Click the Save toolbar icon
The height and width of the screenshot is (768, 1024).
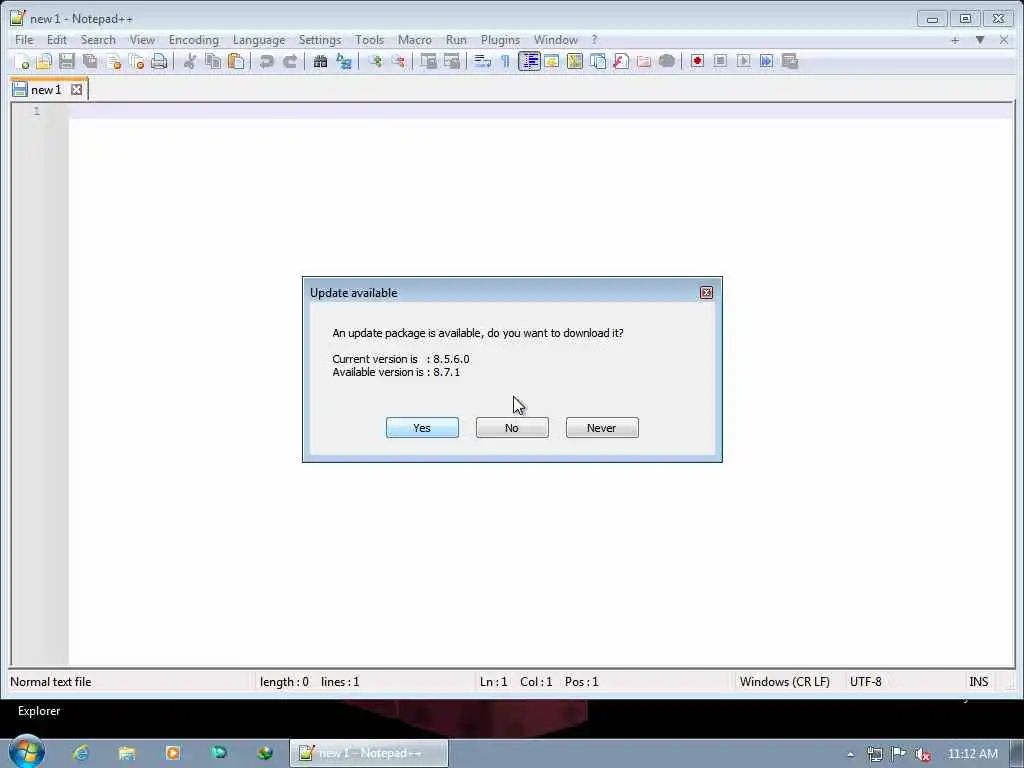[67, 61]
